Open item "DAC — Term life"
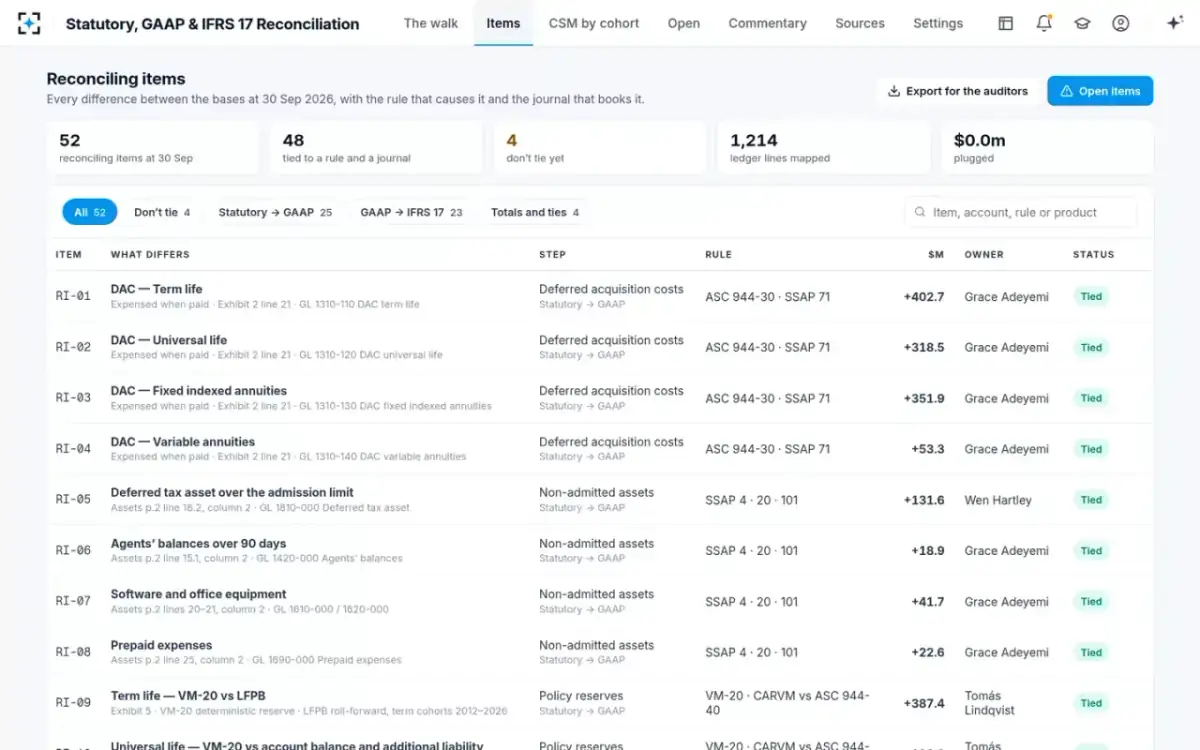This screenshot has width=1200, height=750. [156, 289]
